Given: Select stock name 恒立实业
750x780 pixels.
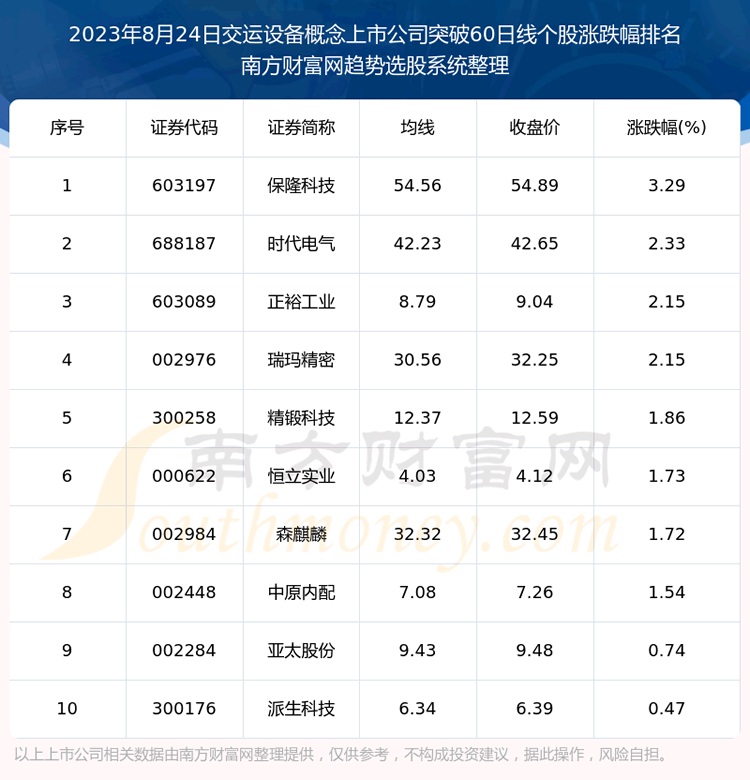Looking at the screenshot, I should click(x=301, y=476).
